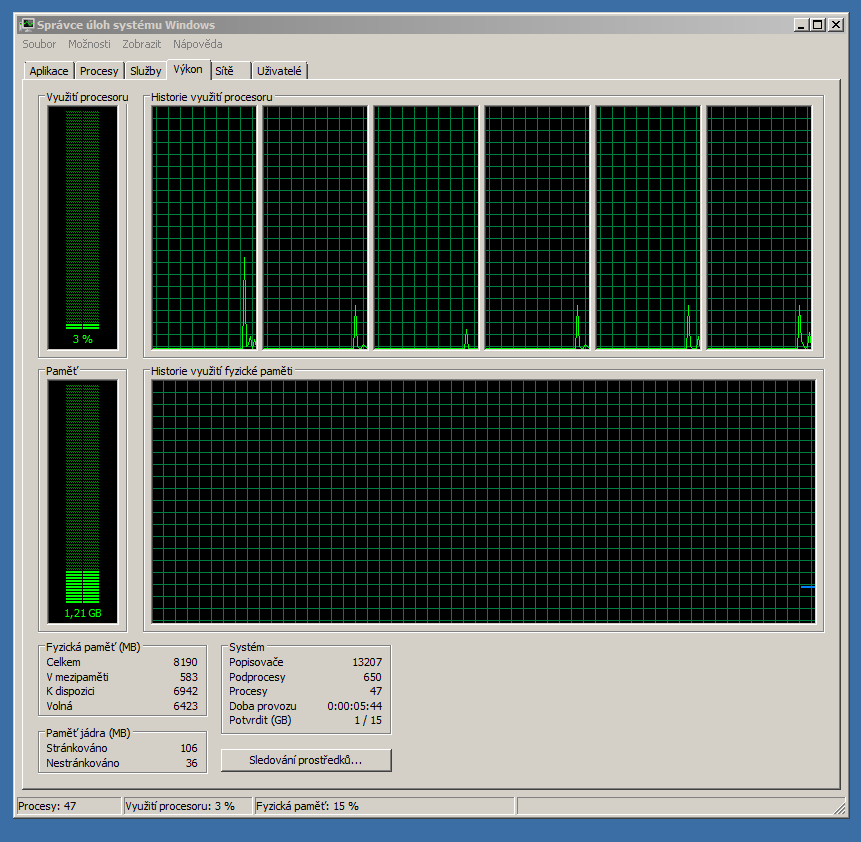861x842 pixels.
Task: Click the Stránkováno label
Action: point(76,748)
